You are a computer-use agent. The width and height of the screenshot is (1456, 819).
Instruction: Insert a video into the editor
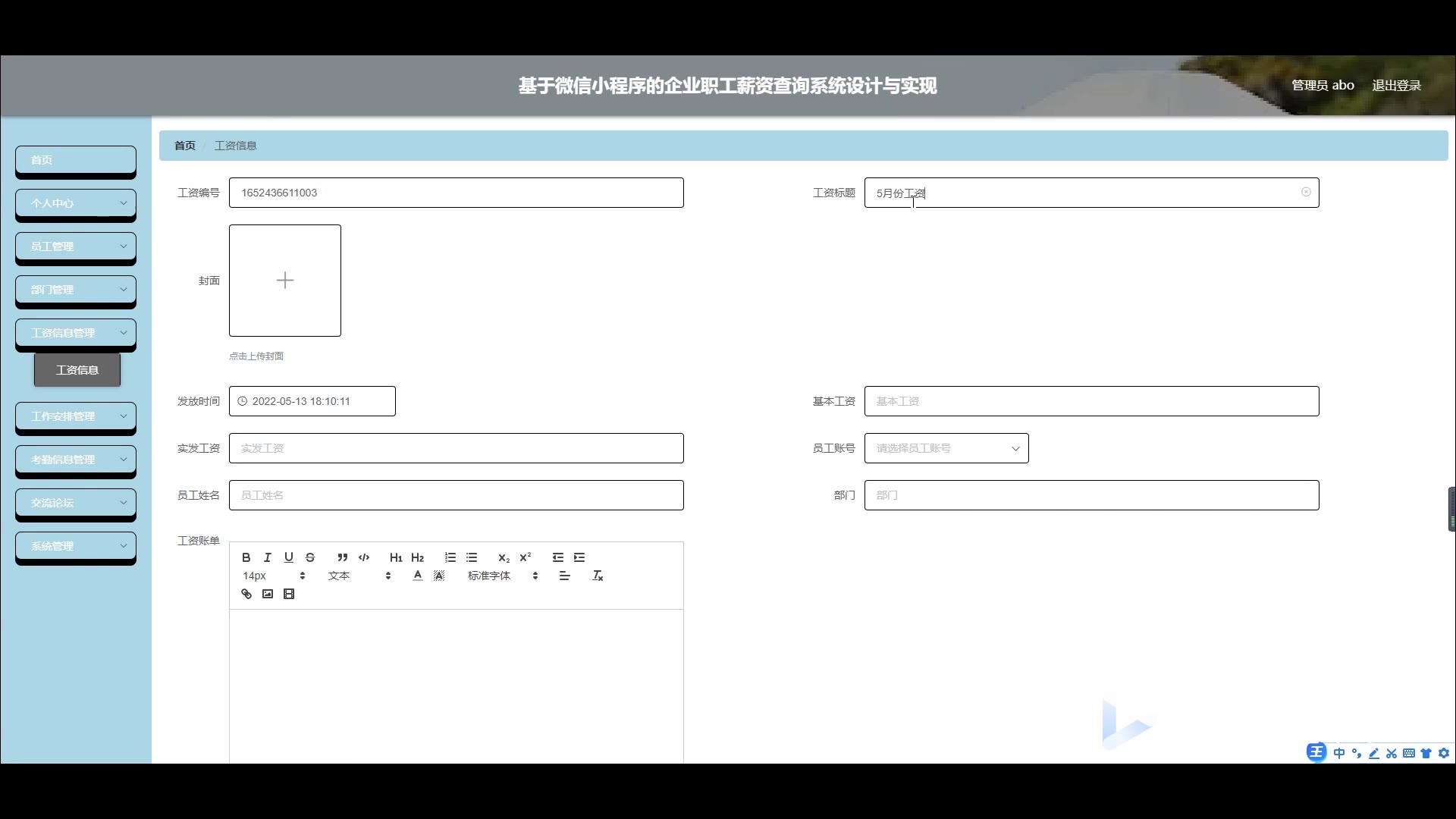tap(289, 594)
